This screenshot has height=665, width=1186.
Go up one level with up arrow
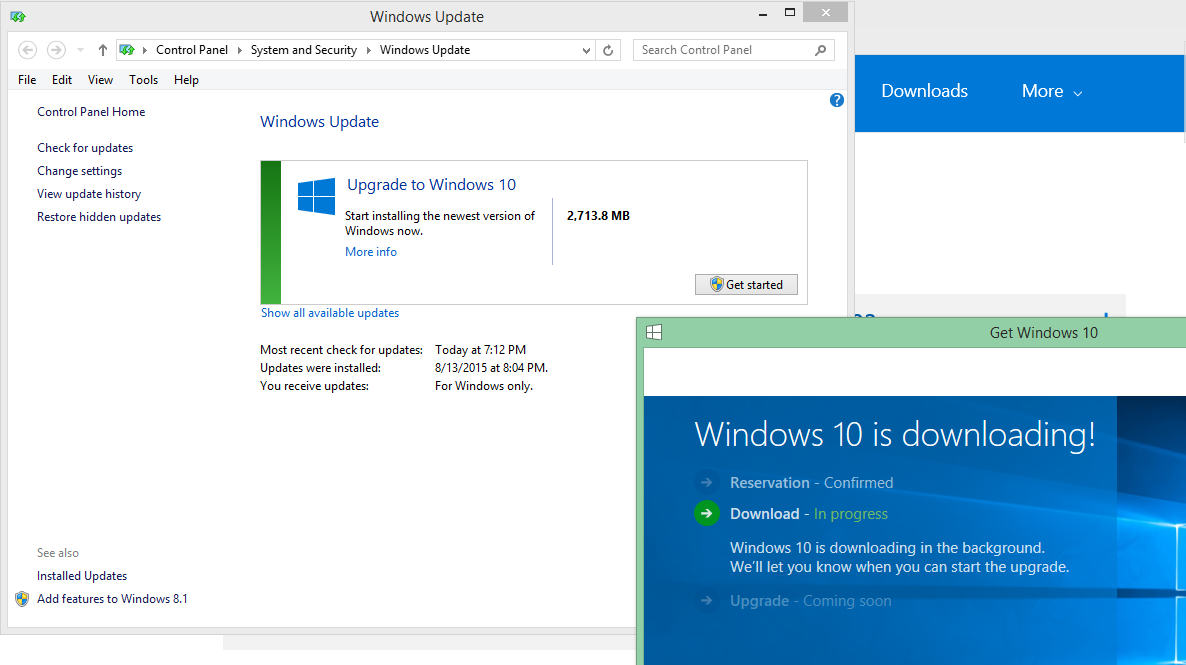coord(102,50)
